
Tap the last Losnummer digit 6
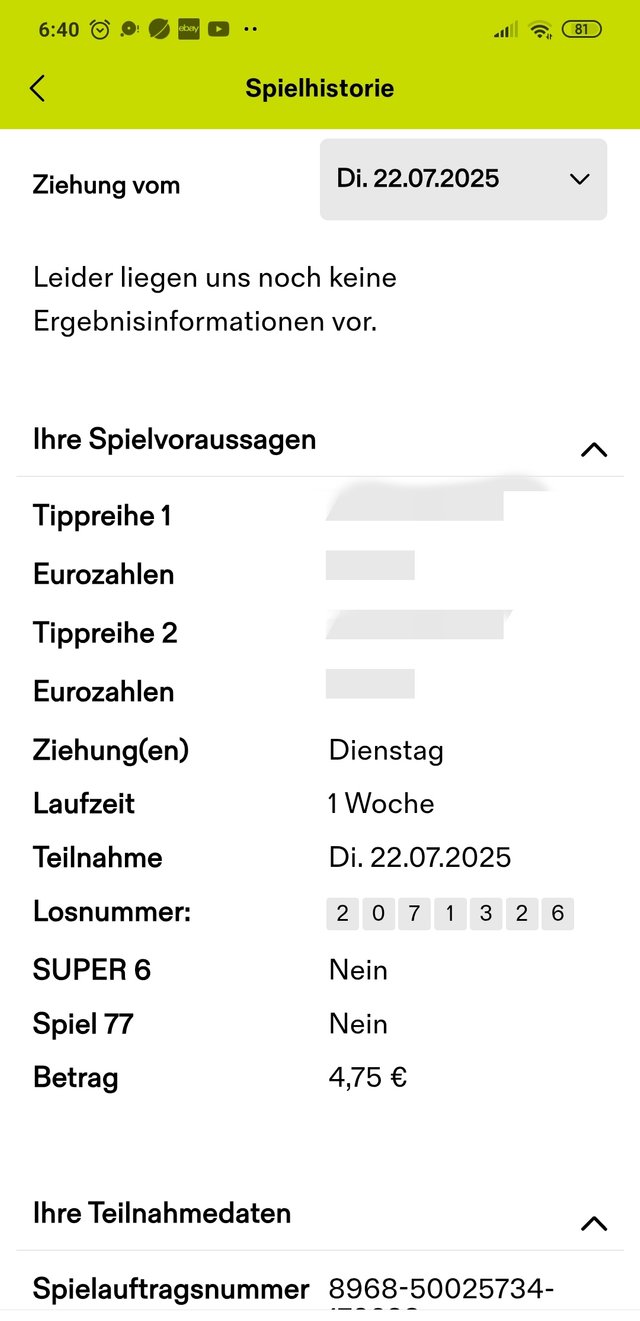(x=558, y=913)
